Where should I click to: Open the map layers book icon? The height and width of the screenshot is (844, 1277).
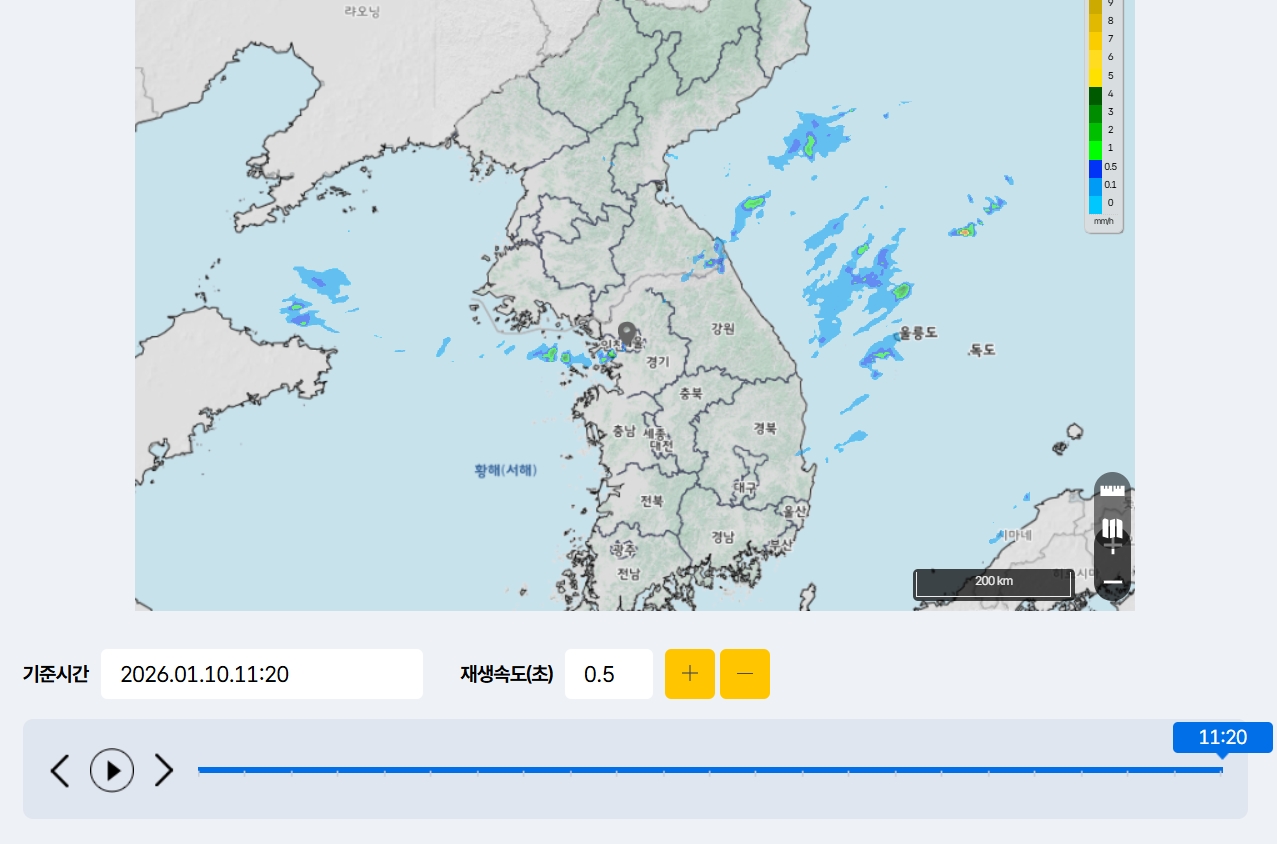pos(1112,527)
